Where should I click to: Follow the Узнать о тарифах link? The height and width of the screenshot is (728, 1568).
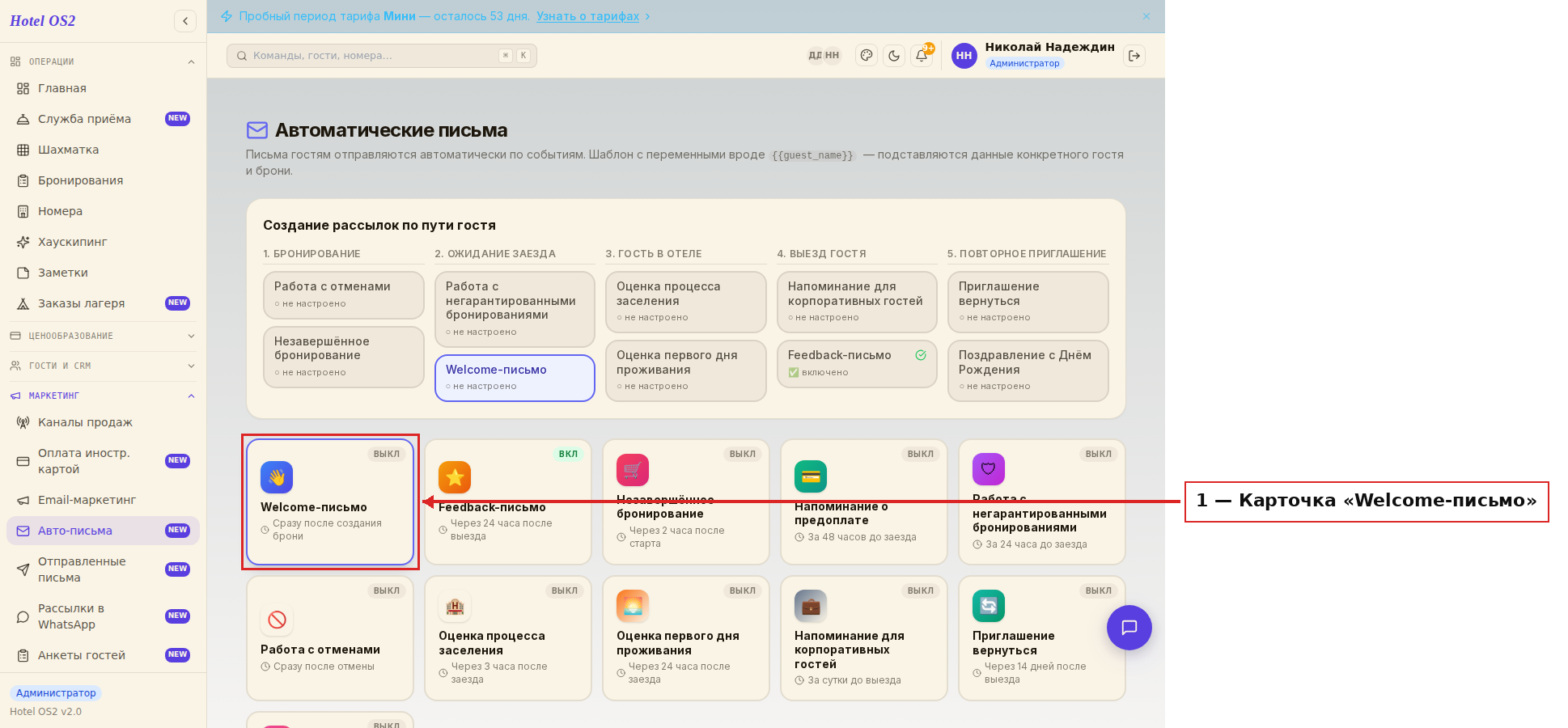(588, 16)
